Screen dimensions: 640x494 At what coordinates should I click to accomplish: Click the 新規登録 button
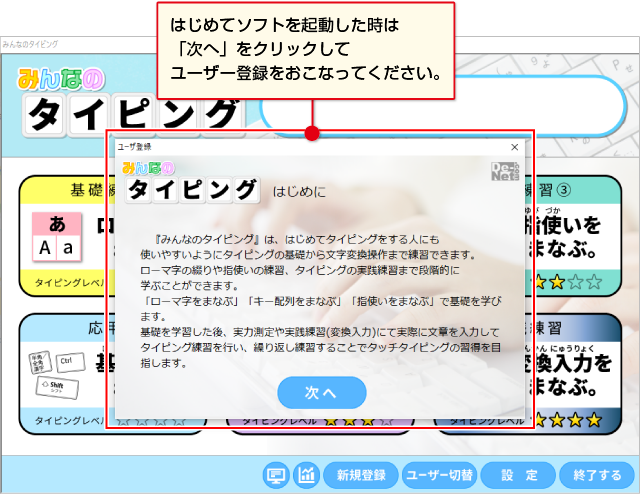point(361,475)
